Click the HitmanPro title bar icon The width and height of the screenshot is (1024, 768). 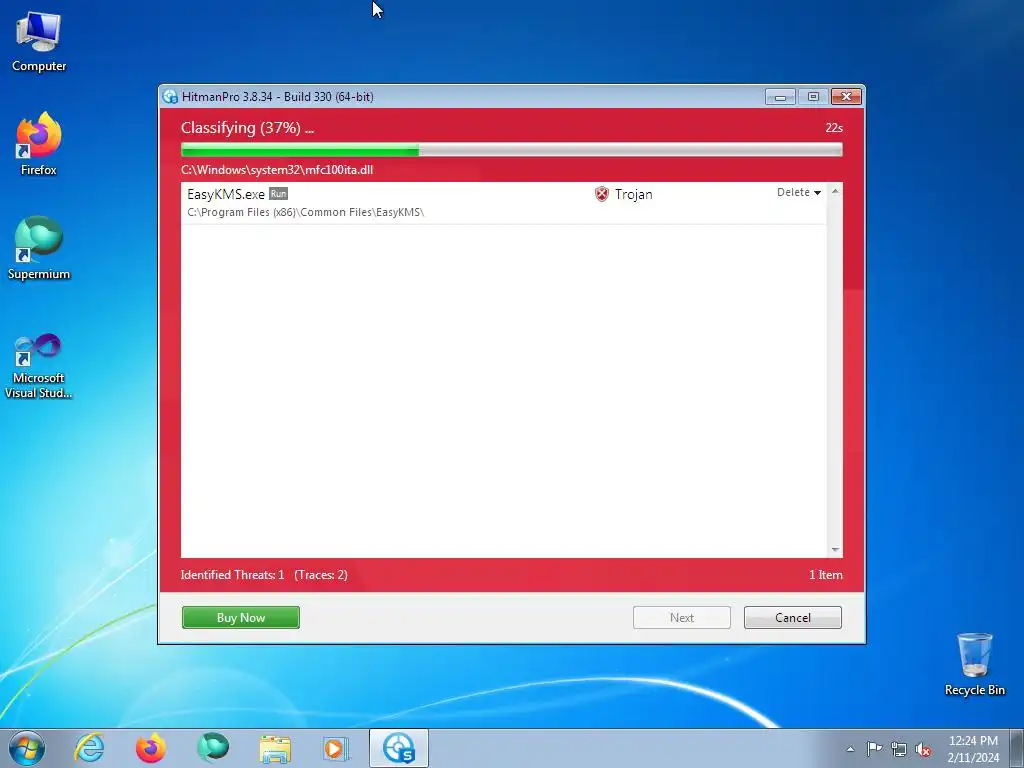point(170,97)
